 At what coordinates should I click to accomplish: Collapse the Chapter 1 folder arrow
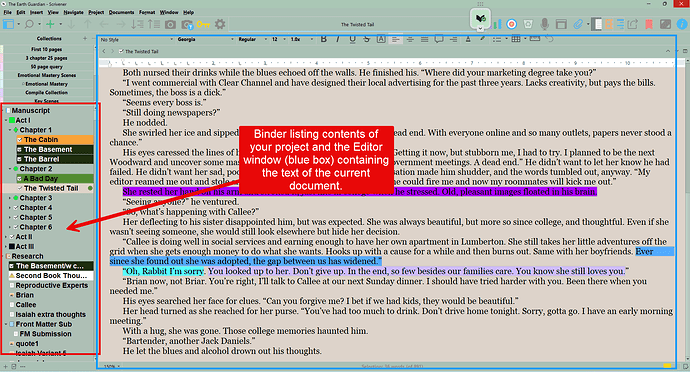[x=10, y=130]
